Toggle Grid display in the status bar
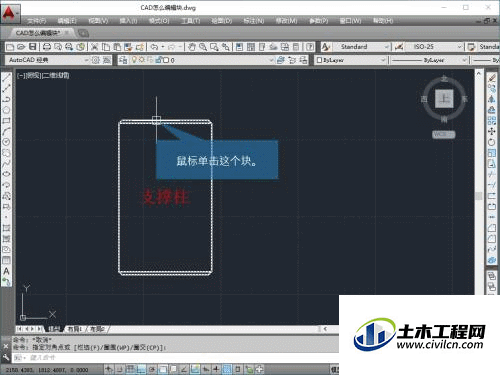Viewport: 500px width, 375px height. pos(130,369)
